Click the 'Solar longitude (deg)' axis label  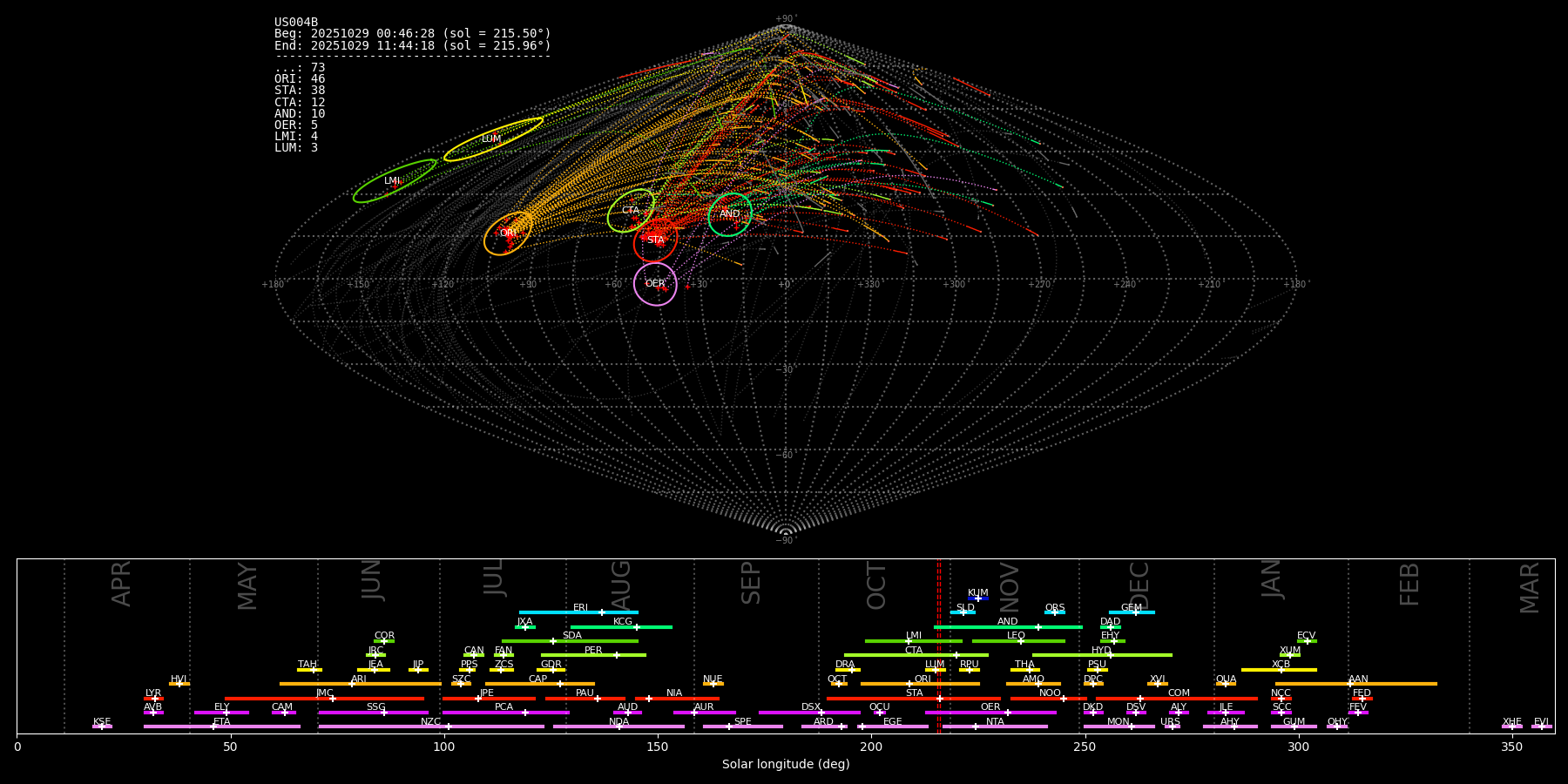click(786, 765)
